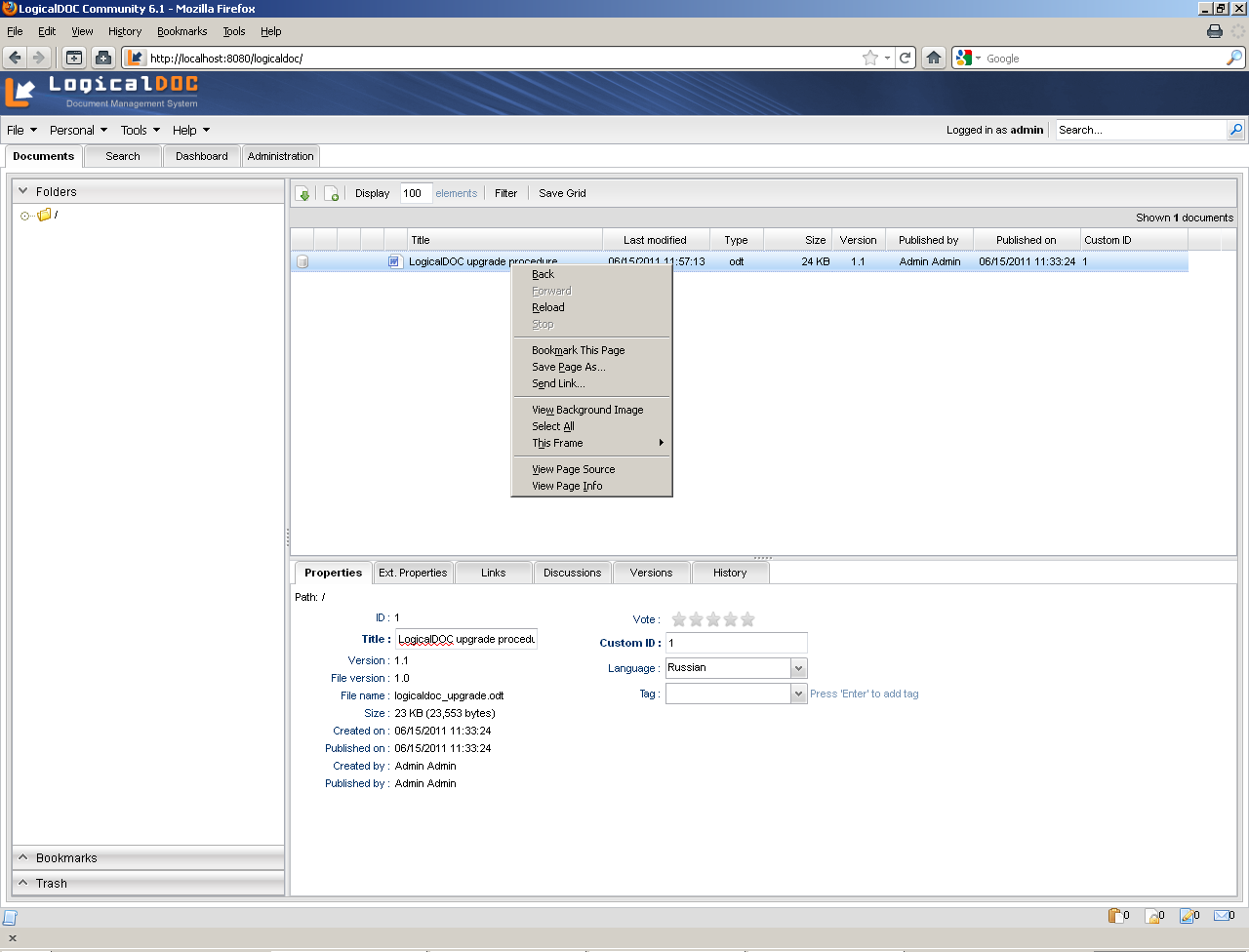
Task: Expand This Frame submenu in context menu
Action: click(x=592, y=443)
